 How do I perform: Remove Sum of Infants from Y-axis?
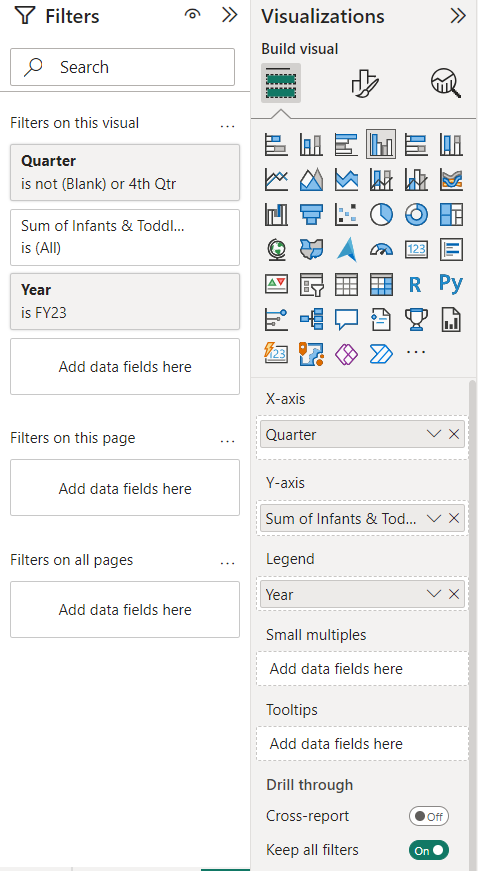pyautogui.click(x=454, y=518)
